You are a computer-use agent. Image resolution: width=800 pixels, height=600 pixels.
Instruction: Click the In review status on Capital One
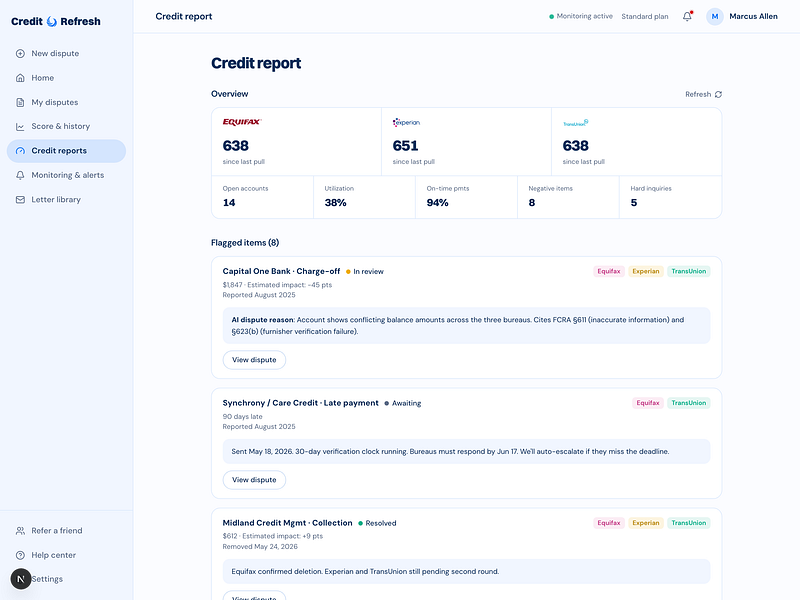pos(365,272)
